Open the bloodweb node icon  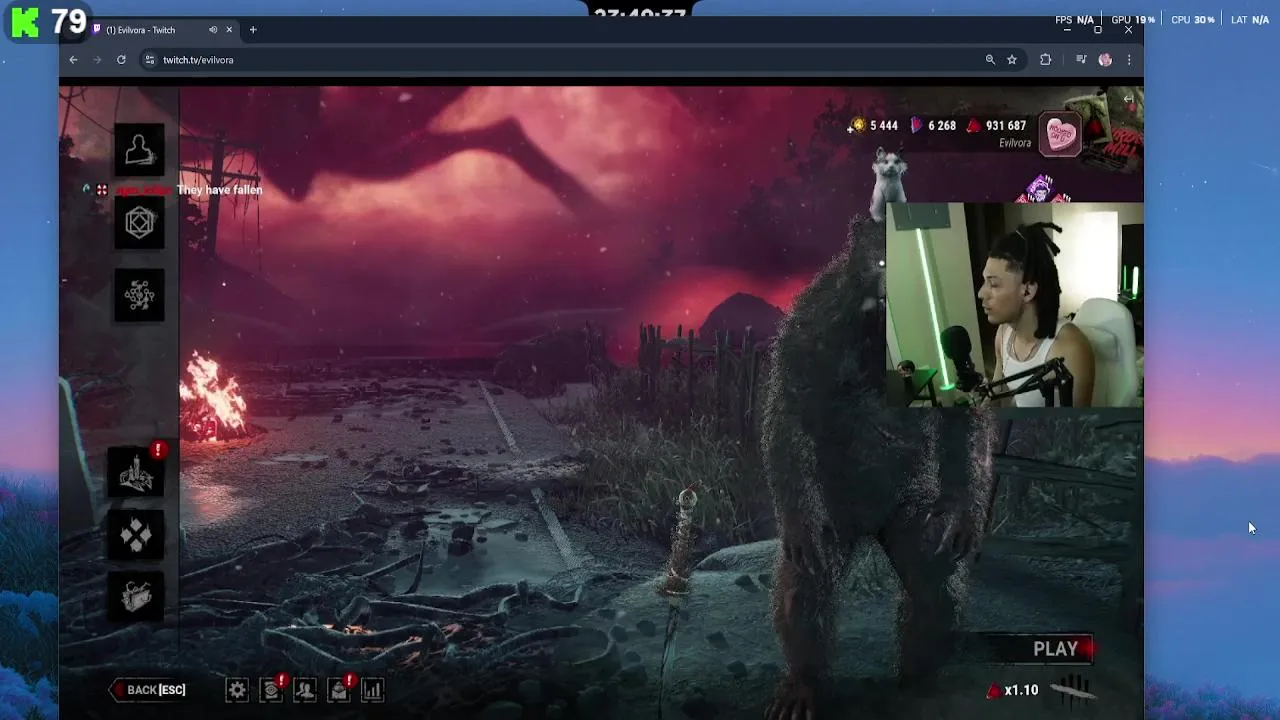pos(139,295)
